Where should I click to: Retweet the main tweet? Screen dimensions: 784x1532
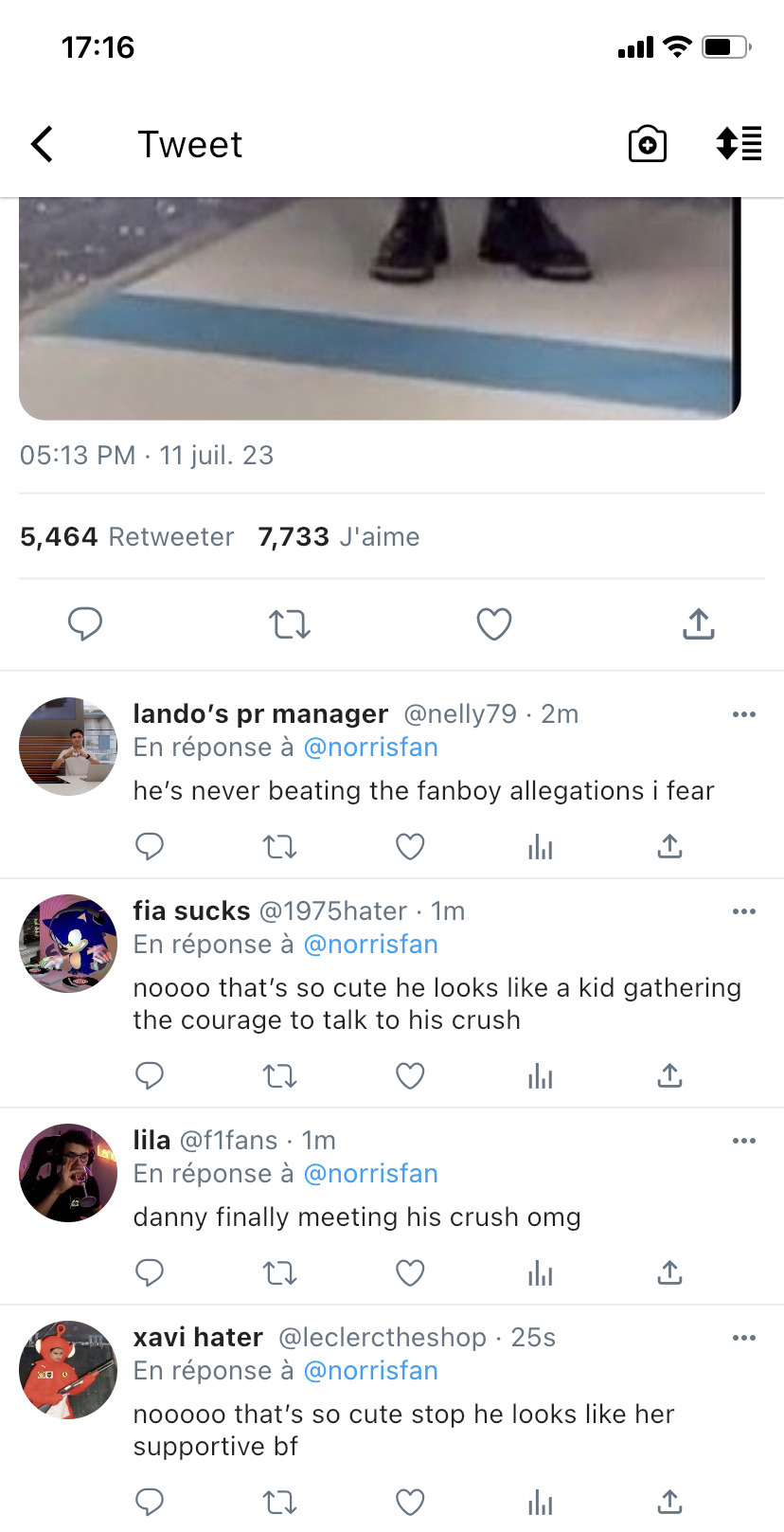[x=290, y=624]
